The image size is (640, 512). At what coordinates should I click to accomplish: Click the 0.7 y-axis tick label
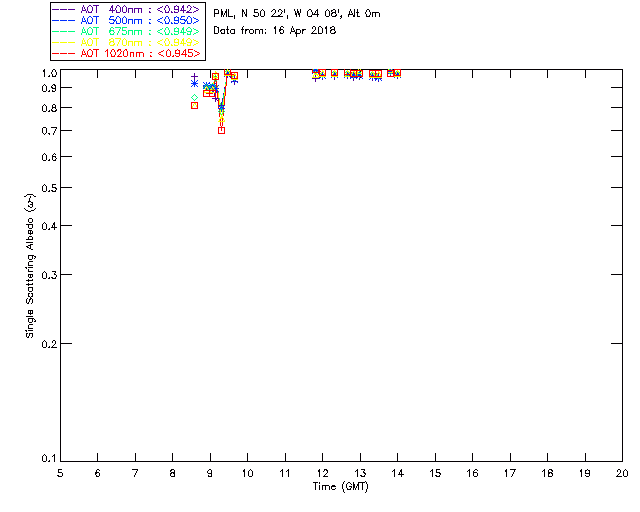pos(49,131)
